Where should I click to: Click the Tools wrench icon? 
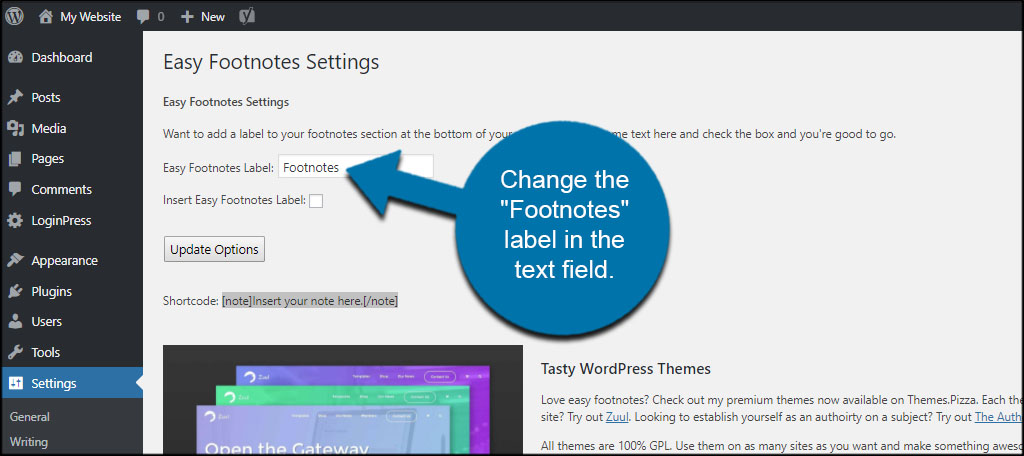15,352
